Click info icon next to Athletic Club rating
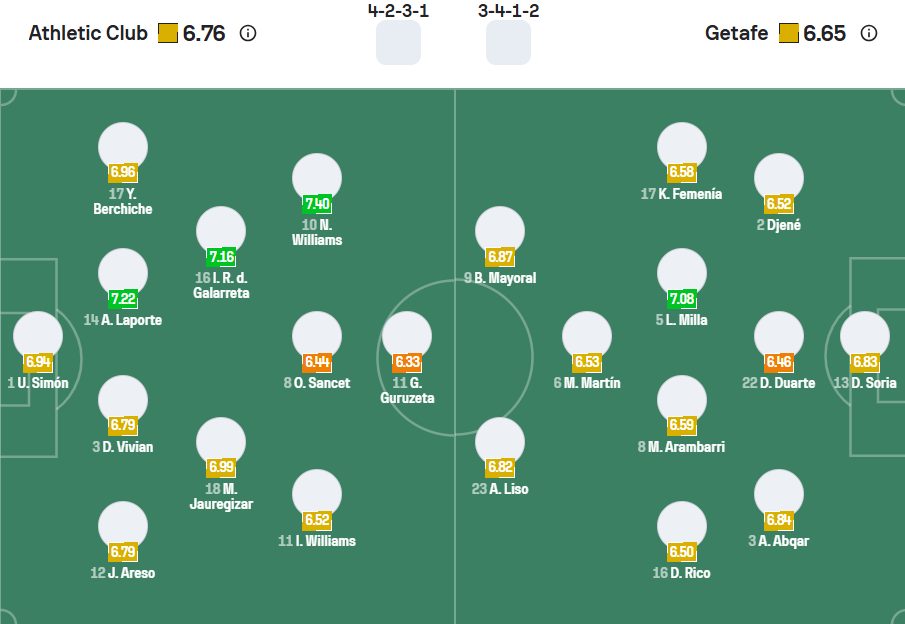905x624 pixels. tap(248, 33)
